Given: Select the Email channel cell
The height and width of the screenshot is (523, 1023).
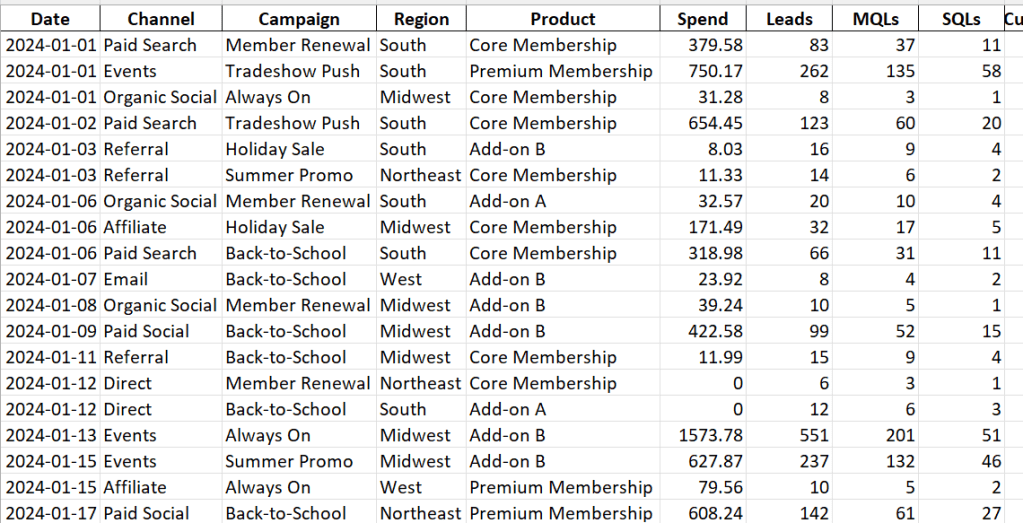Looking at the screenshot, I should coord(161,279).
